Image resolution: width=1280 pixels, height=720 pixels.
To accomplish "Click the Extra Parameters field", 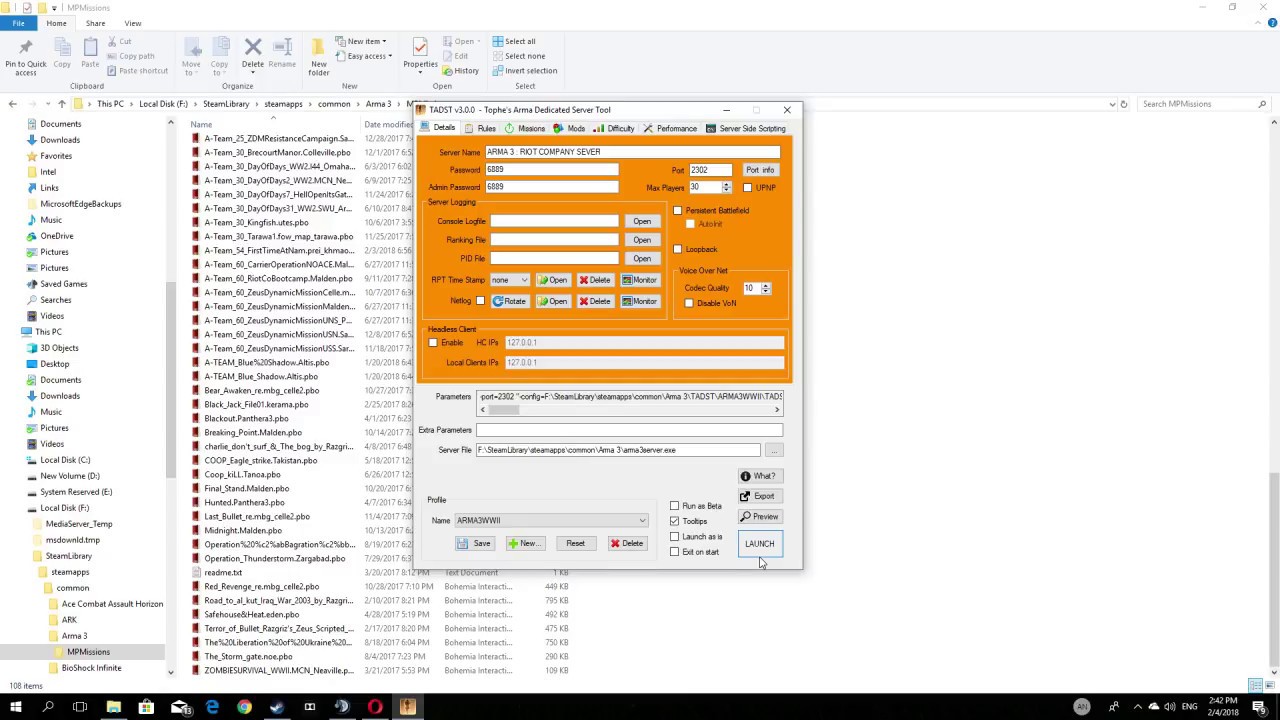I will pos(629,430).
